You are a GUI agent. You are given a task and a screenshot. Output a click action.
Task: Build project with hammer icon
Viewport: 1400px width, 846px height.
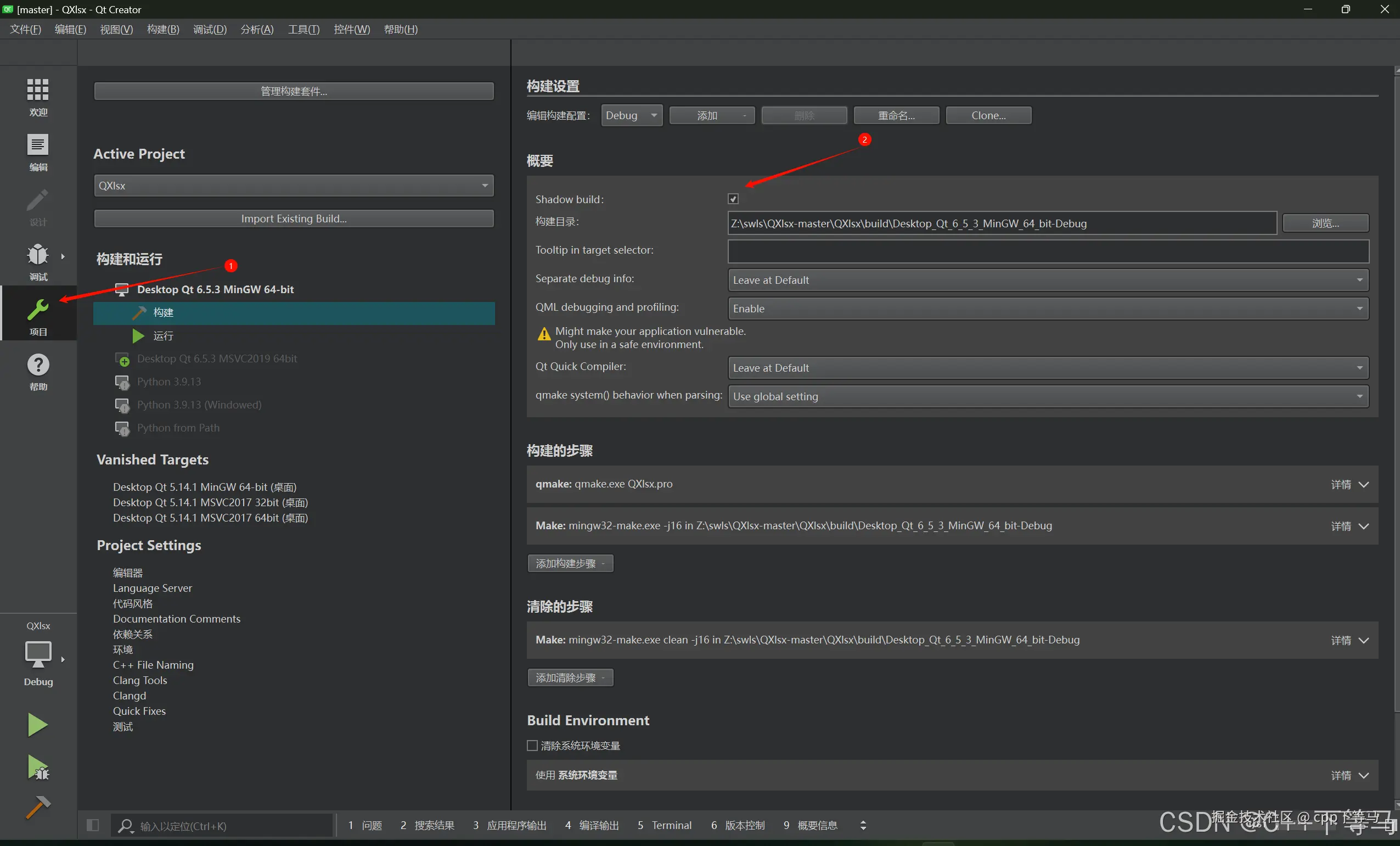tap(37, 807)
